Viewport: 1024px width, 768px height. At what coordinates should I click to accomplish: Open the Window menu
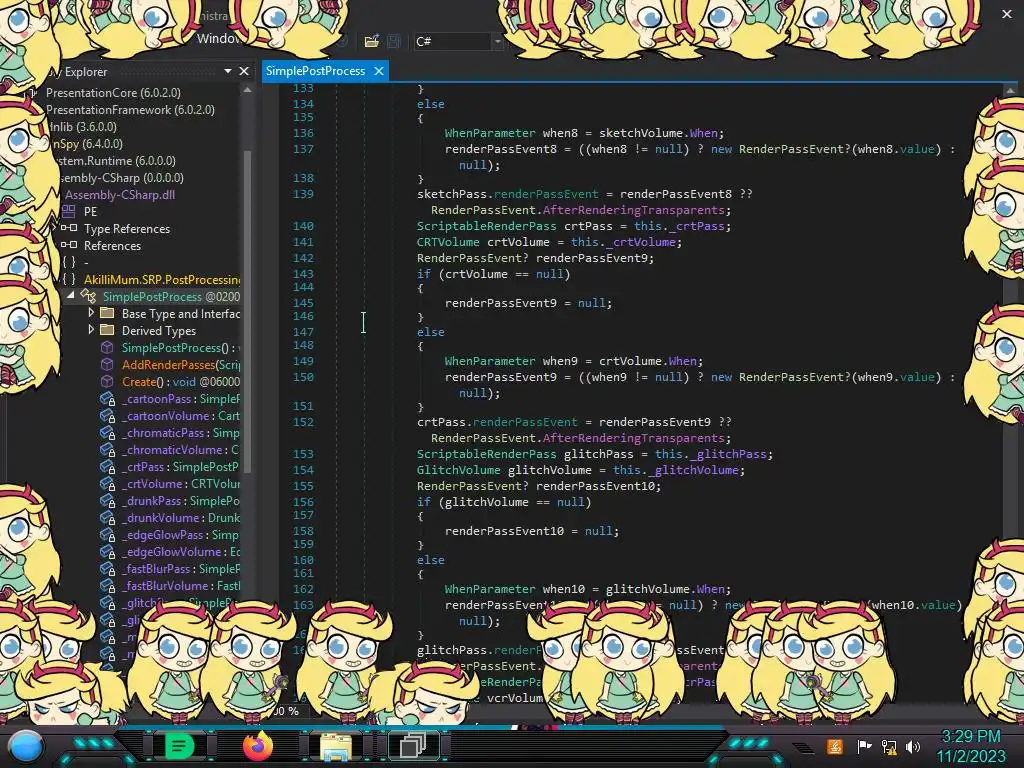click(x=219, y=39)
